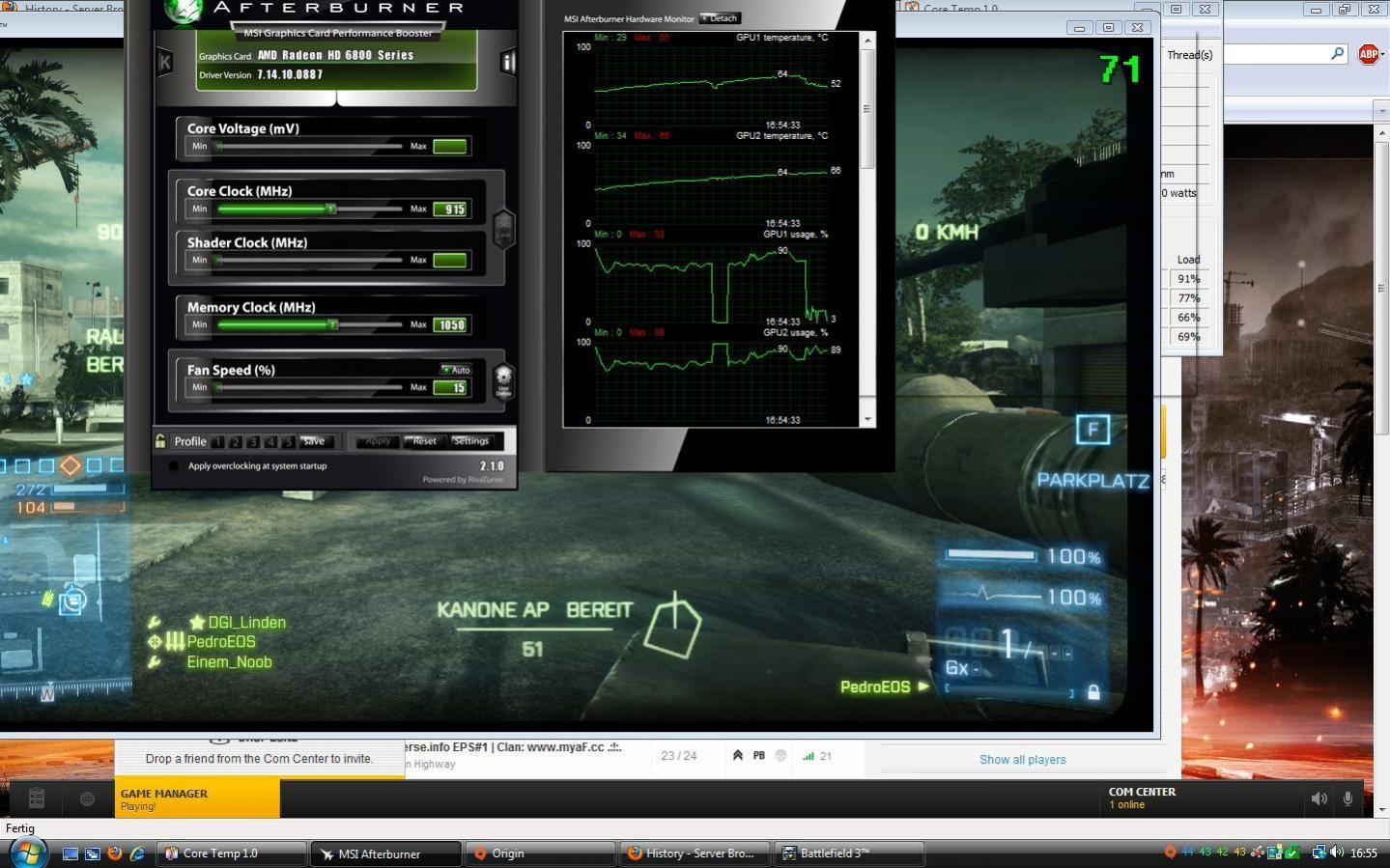The height and width of the screenshot is (868, 1390).
Task: Click the Show all players link
Action: tap(1022, 760)
